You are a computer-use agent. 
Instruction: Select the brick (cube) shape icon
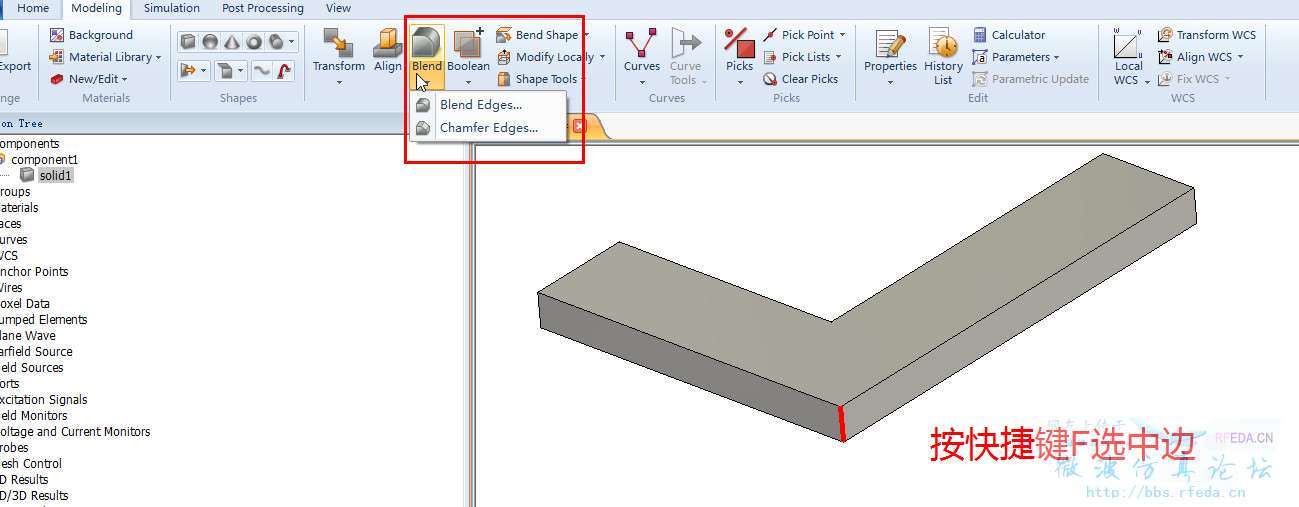click(x=188, y=42)
